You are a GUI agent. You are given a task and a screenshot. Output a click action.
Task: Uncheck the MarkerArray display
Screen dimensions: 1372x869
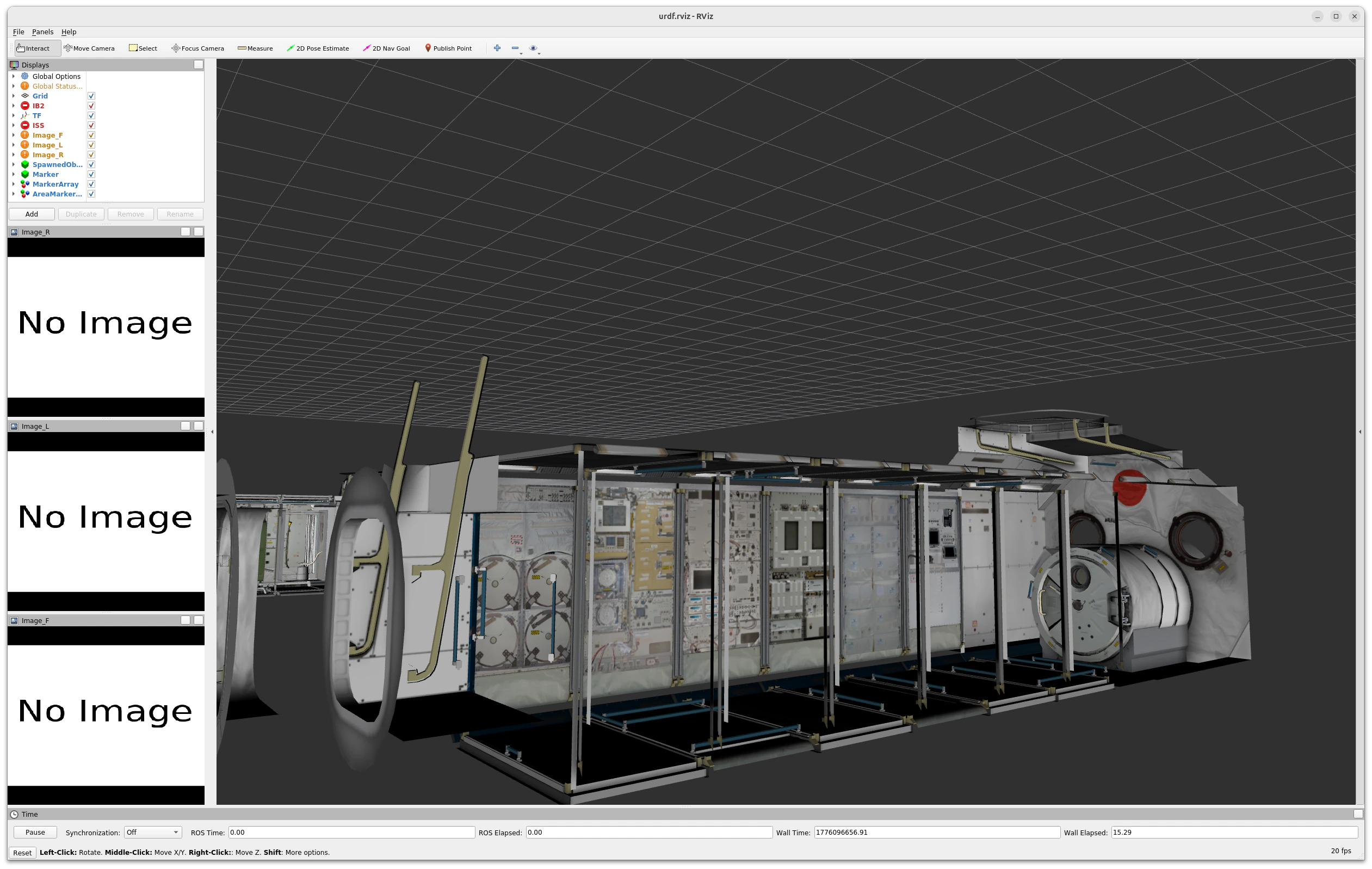(x=91, y=184)
